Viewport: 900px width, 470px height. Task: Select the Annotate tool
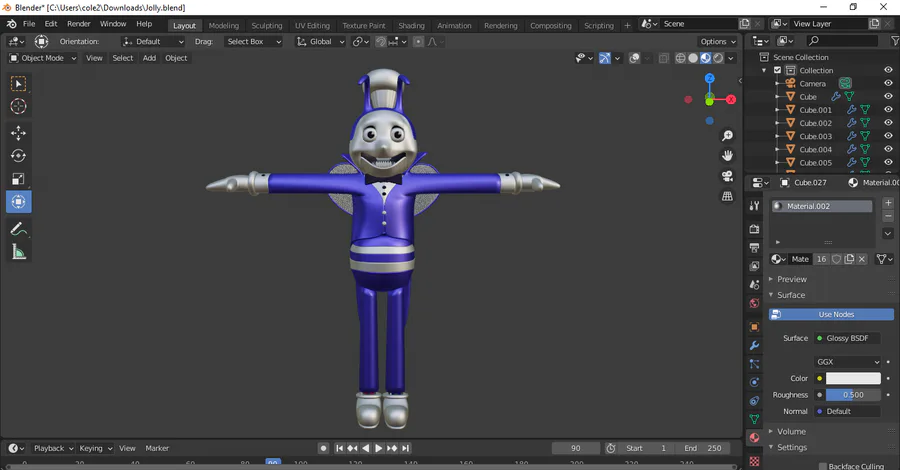[18, 229]
